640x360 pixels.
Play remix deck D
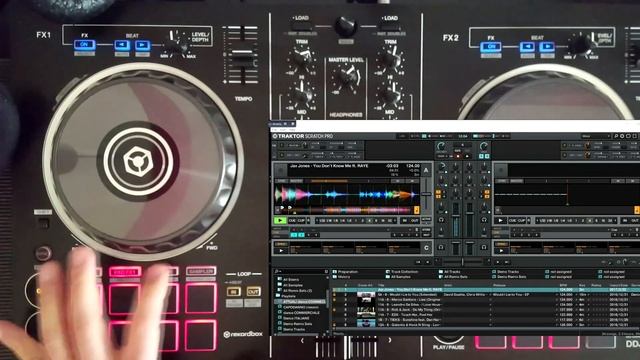[501, 250]
